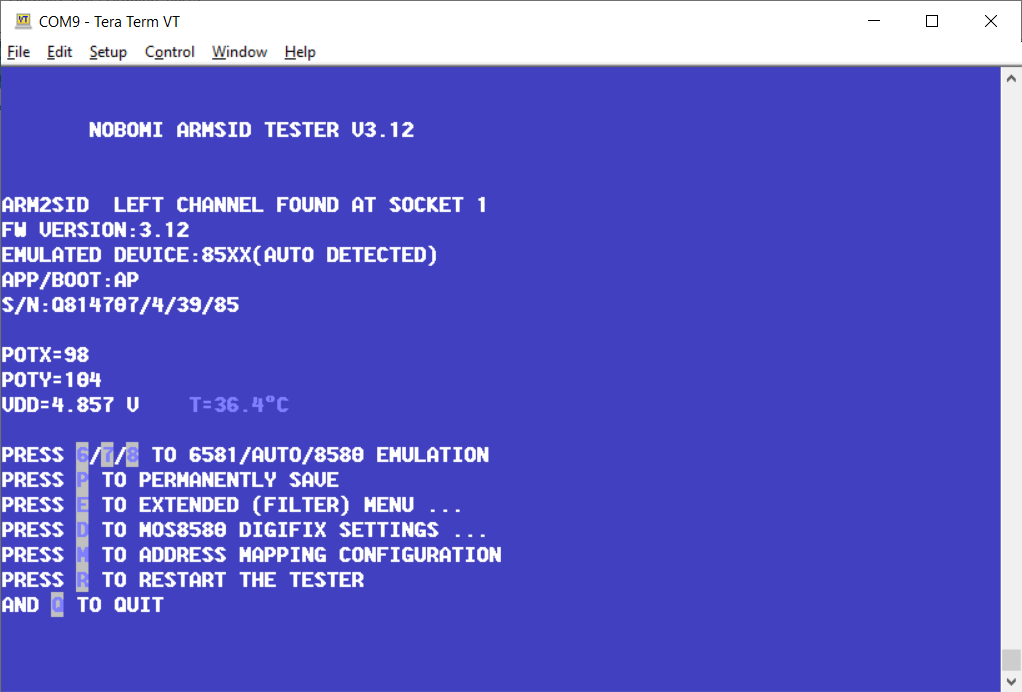
Task: Click the 'TO QUIT' text
Action: point(120,605)
